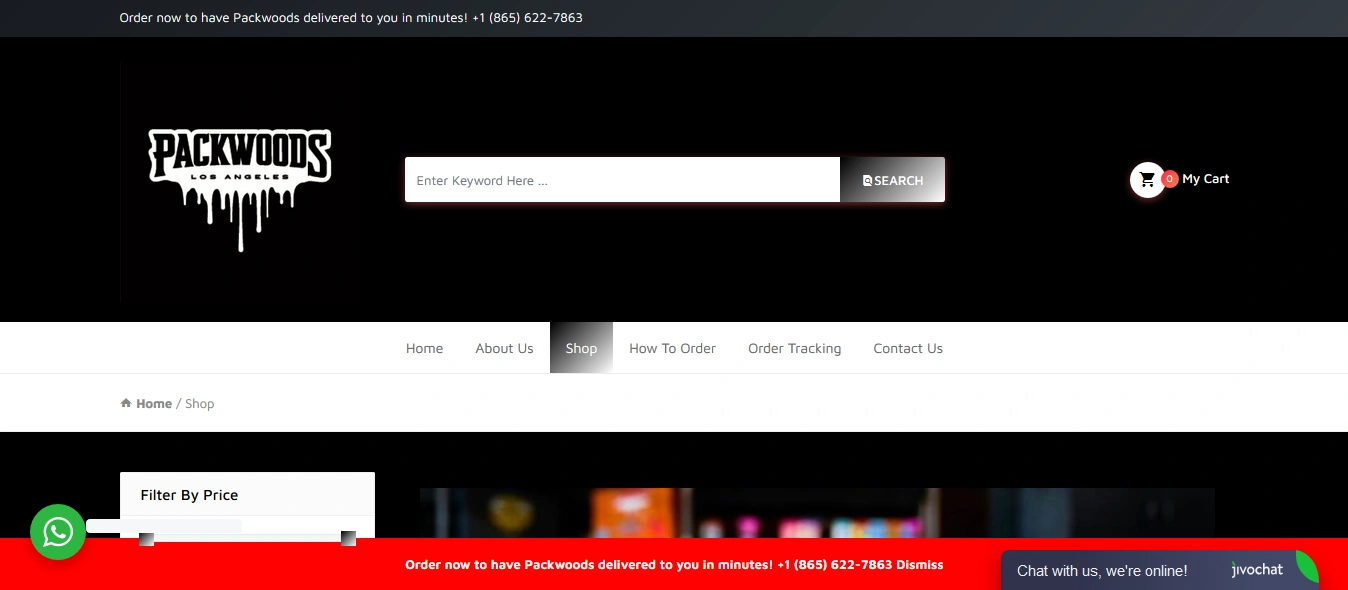The image size is (1348, 590).
Task: Click the red cart item count badge
Action: pyautogui.click(x=1169, y=180)
